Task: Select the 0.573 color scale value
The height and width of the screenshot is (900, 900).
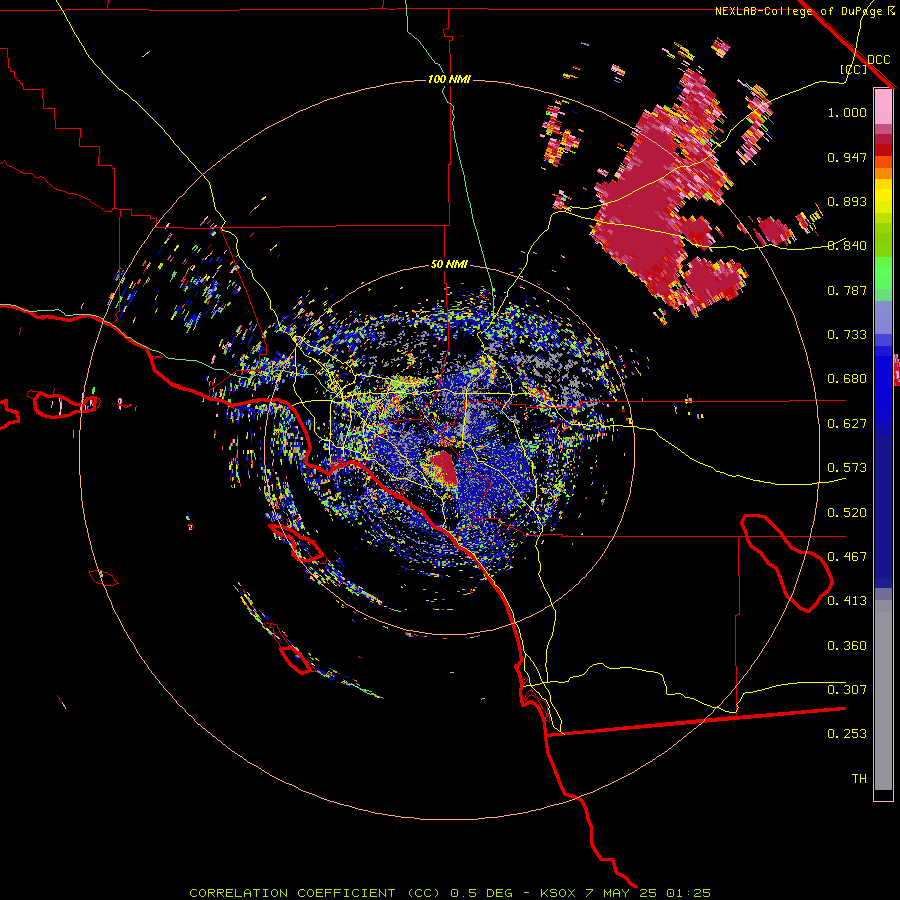Action: (x=847, y=468)
